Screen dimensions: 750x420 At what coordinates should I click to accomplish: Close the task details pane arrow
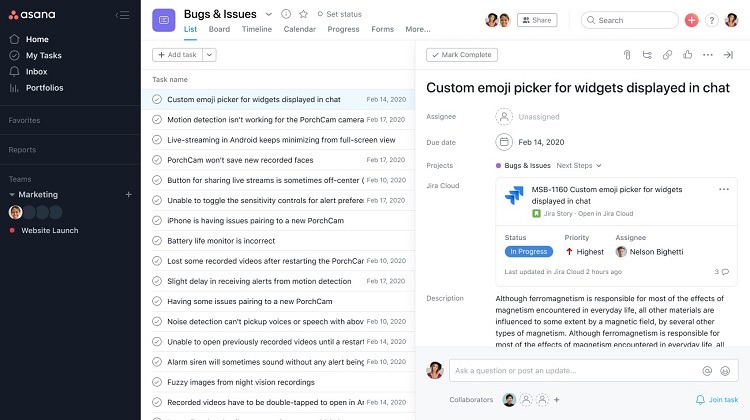pos(728,55)
